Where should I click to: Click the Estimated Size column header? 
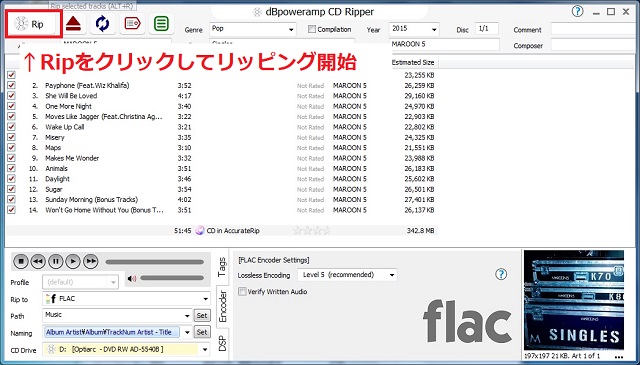(413, 62)
